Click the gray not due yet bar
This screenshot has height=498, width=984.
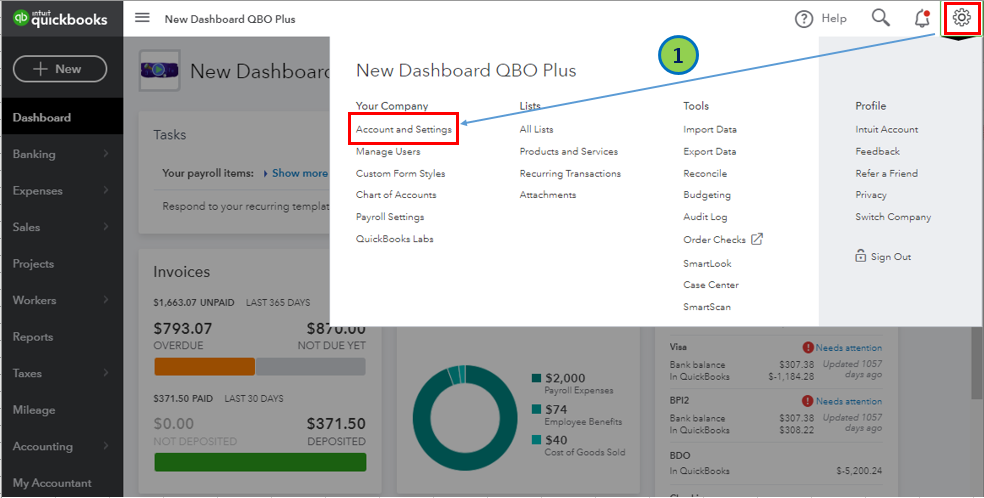point(311,367)
